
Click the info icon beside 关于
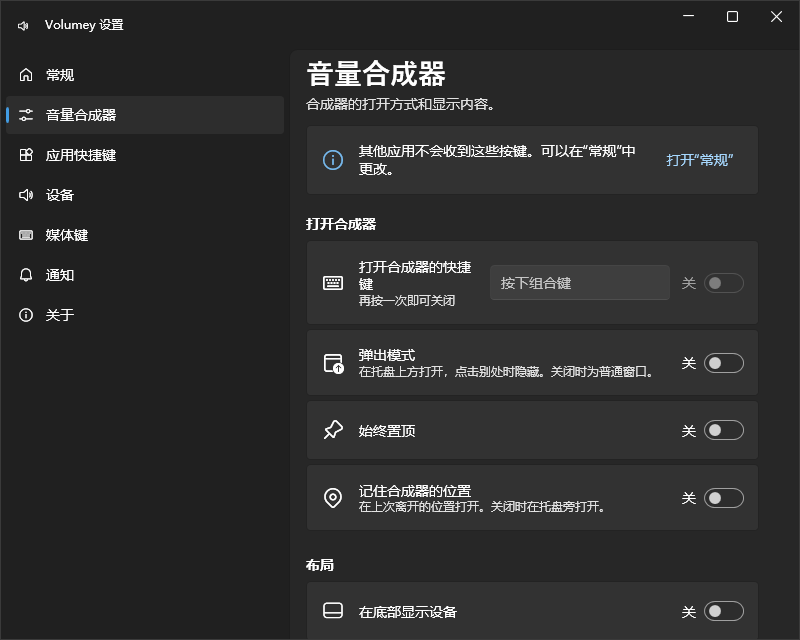[26, 315]
